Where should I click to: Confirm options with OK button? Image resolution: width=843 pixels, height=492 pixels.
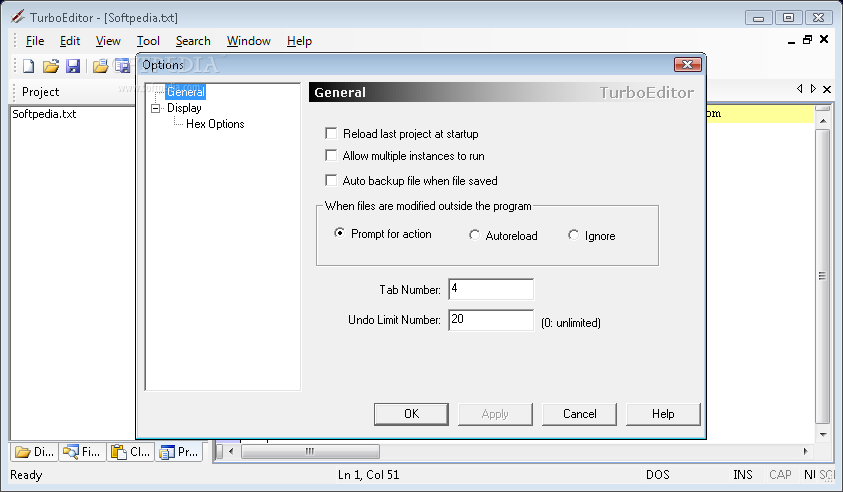pos(411,414)
